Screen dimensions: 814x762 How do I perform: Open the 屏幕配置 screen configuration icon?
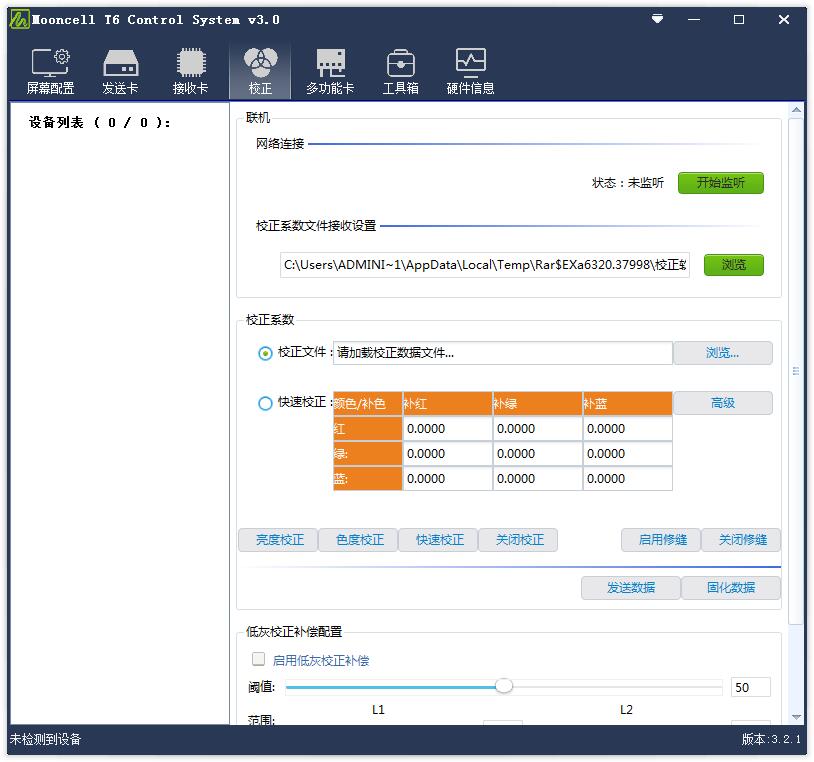pos(50,71)
